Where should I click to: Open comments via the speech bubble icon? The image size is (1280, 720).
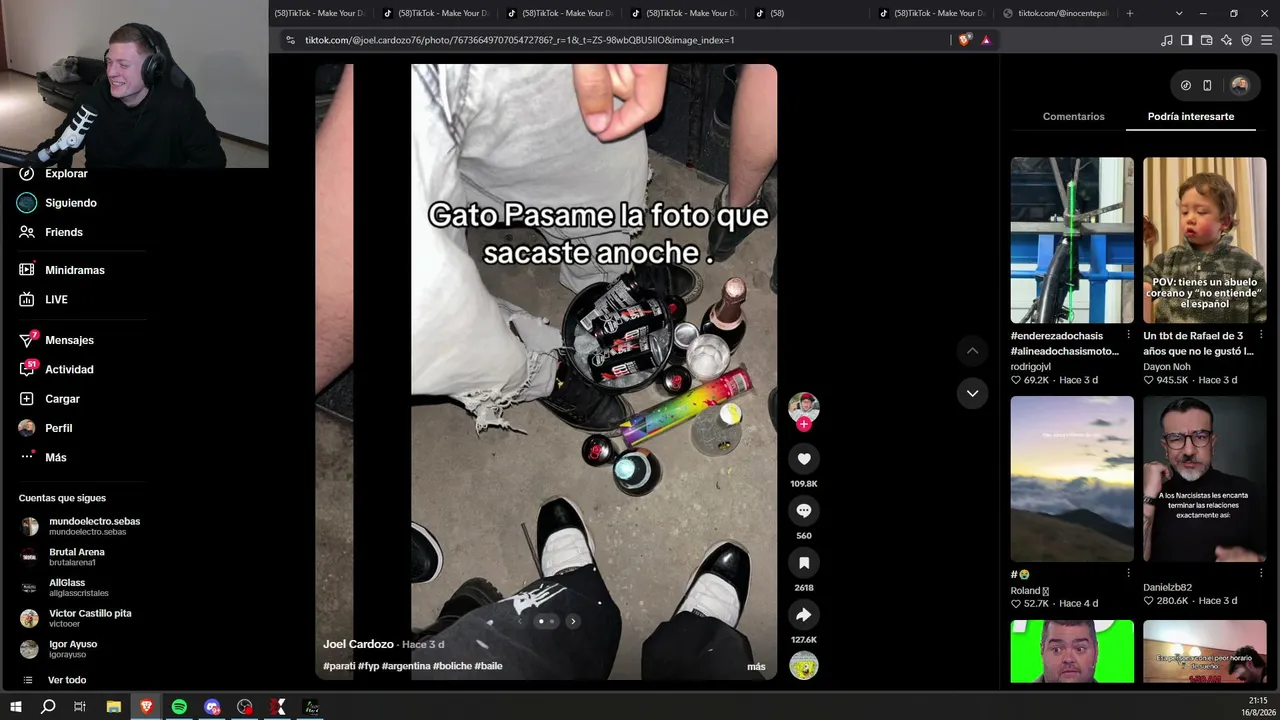tap(804, 511)
